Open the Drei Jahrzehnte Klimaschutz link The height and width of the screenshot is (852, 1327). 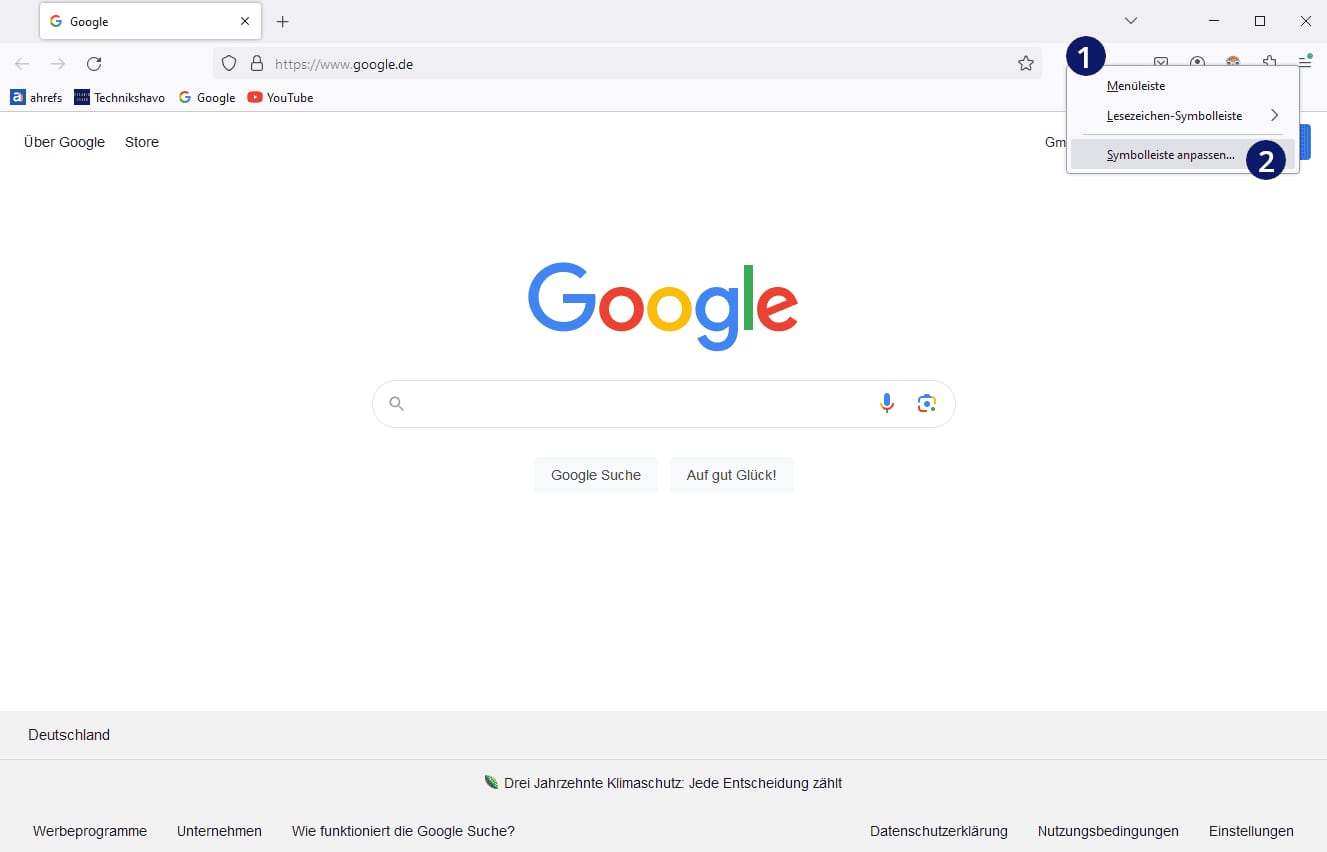(673, 783)
